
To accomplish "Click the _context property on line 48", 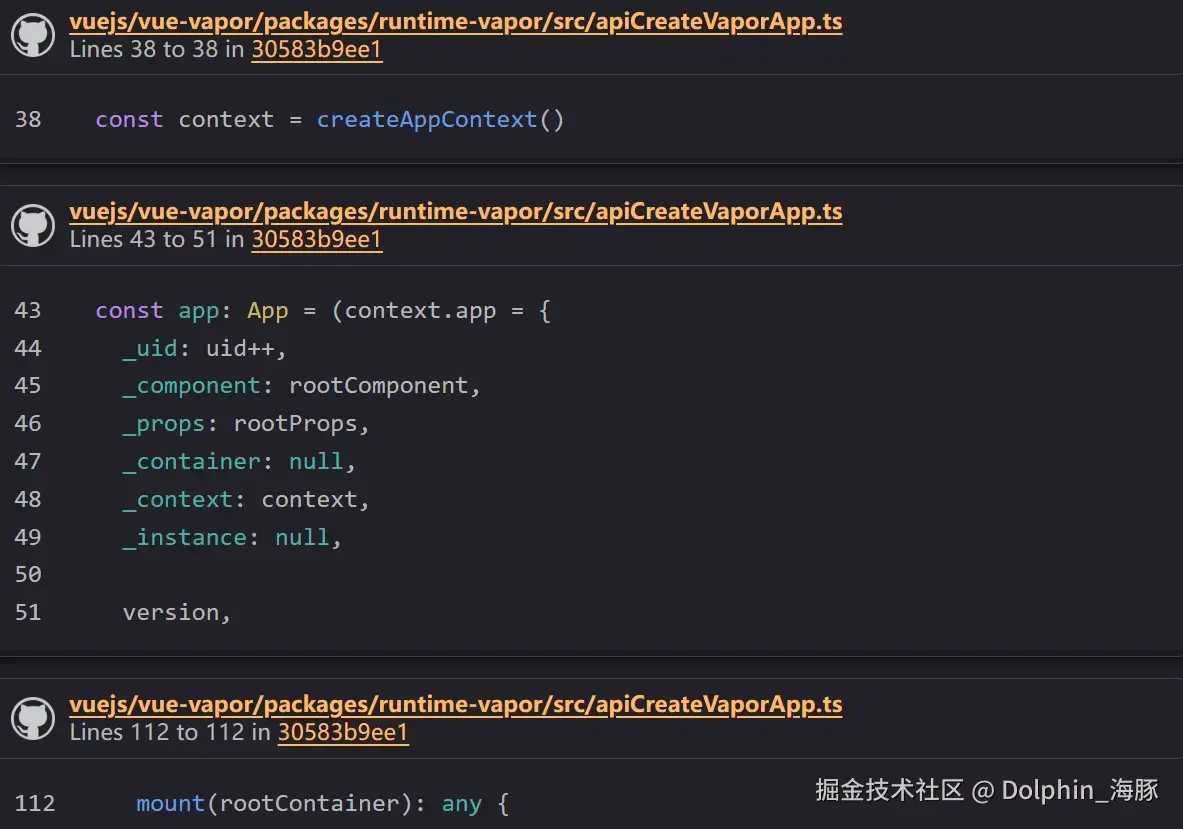I will pos(178,499).
